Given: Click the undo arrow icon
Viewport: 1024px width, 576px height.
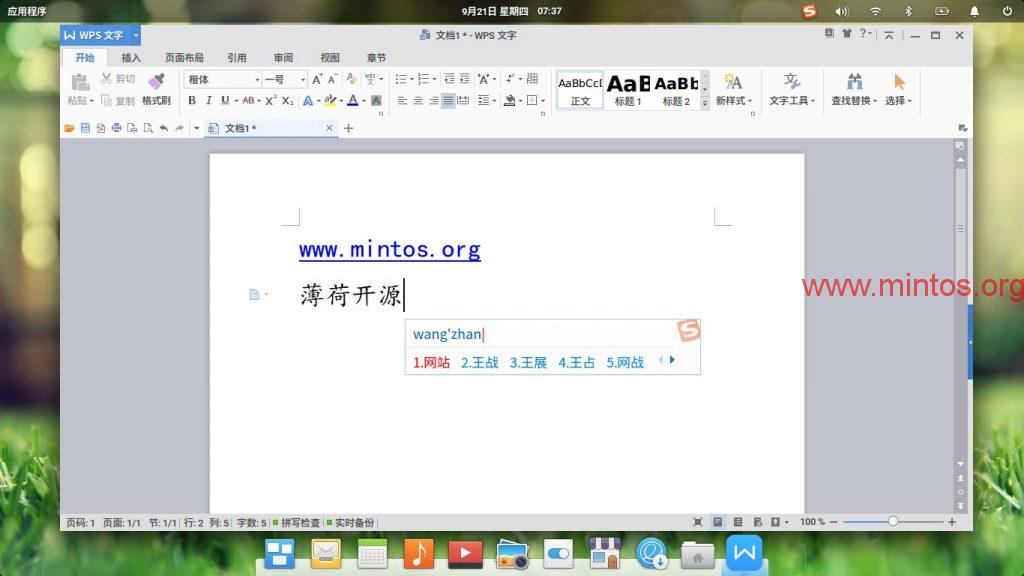Looking at the screenshot, I should point(164,128).
